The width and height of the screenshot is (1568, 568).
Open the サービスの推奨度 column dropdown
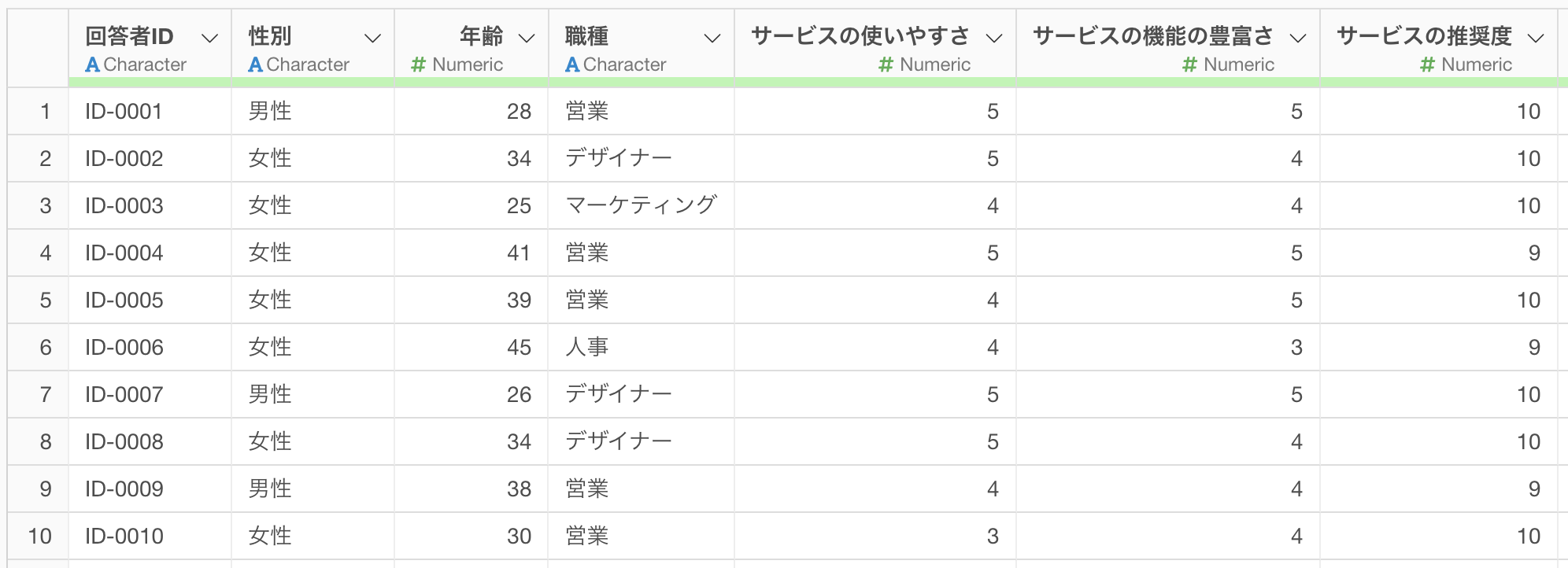1536,38
